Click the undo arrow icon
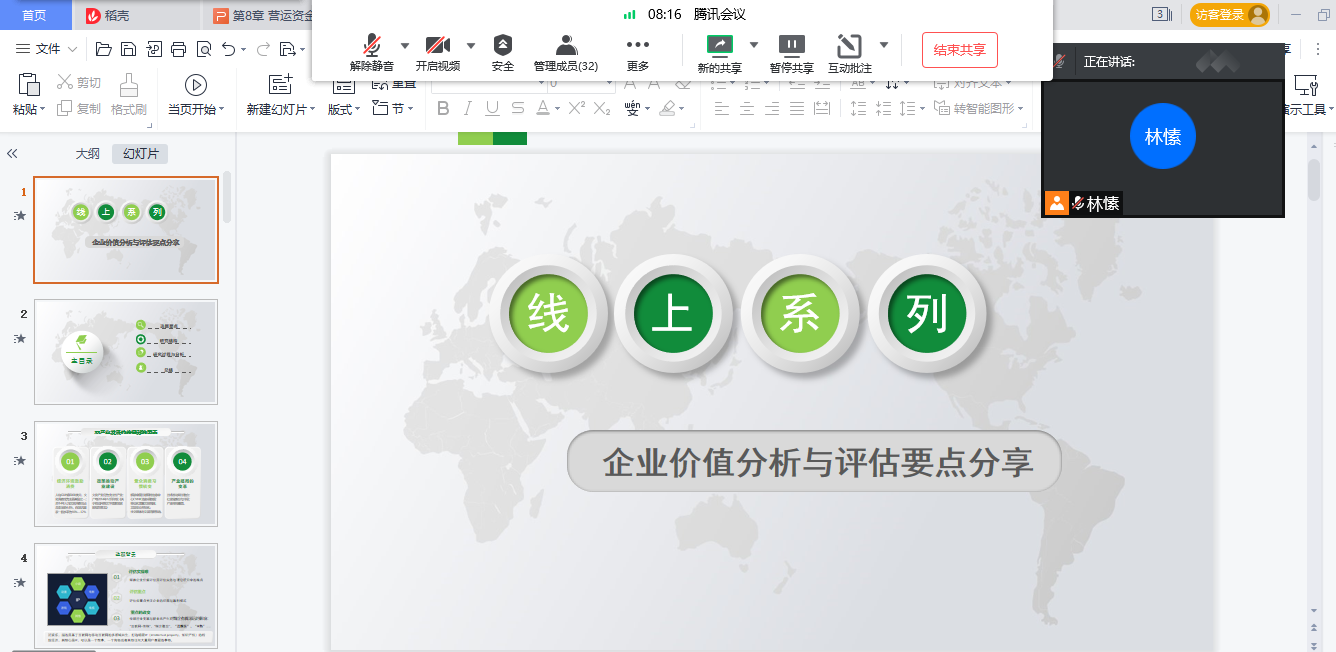Screen dimensions: 1336x652 228,49
